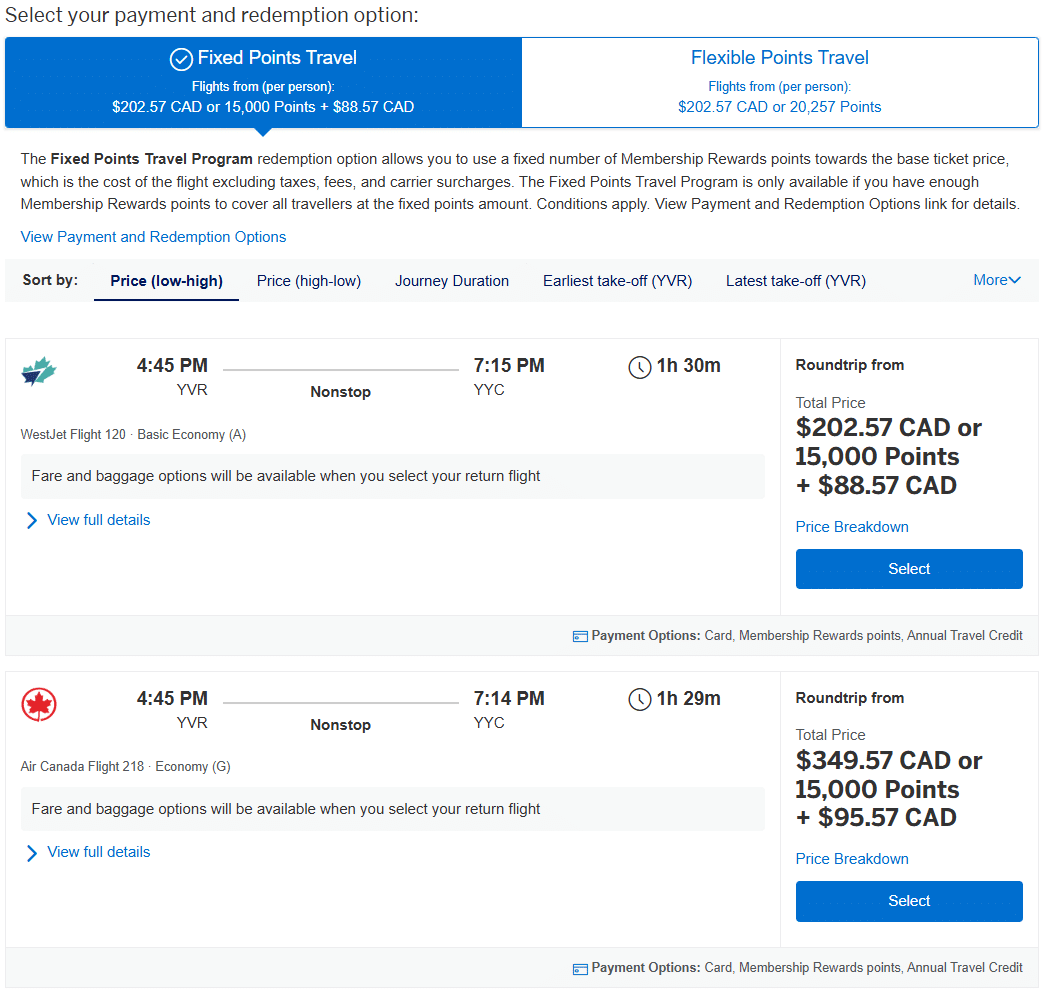Select the WestJet flight at $202.57 CAD
This screenshot has height=989, width=1042.
(x=908, y=568)
